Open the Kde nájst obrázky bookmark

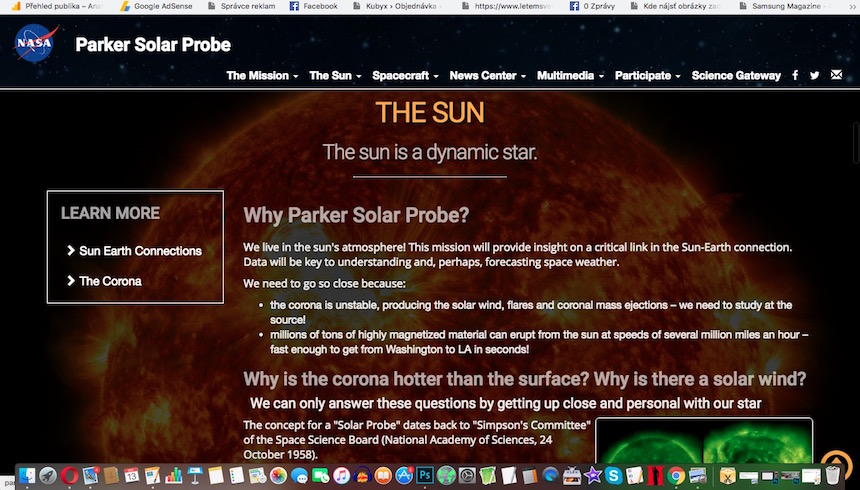pos(676,6)
